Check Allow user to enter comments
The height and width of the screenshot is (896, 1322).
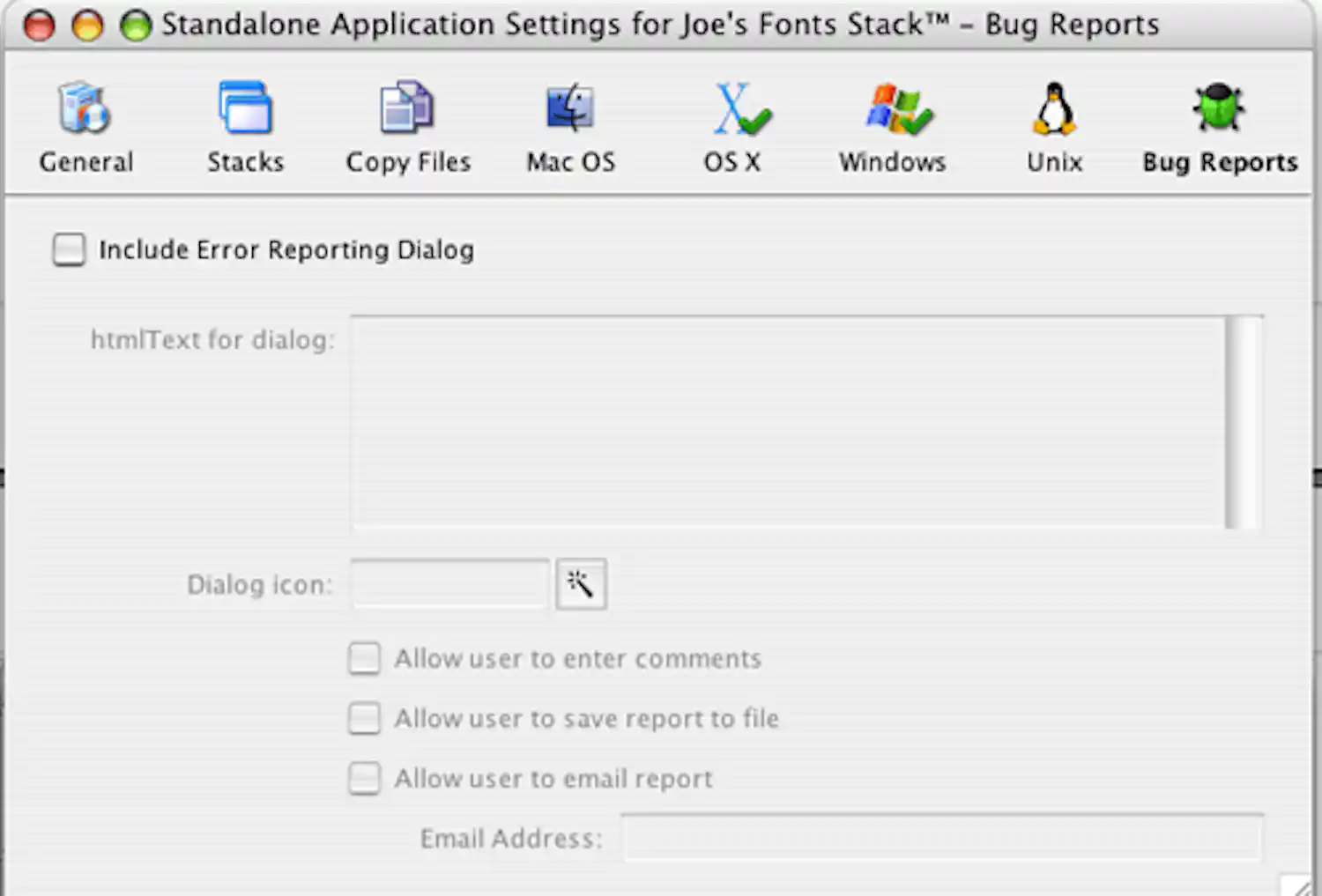point(364,658)
